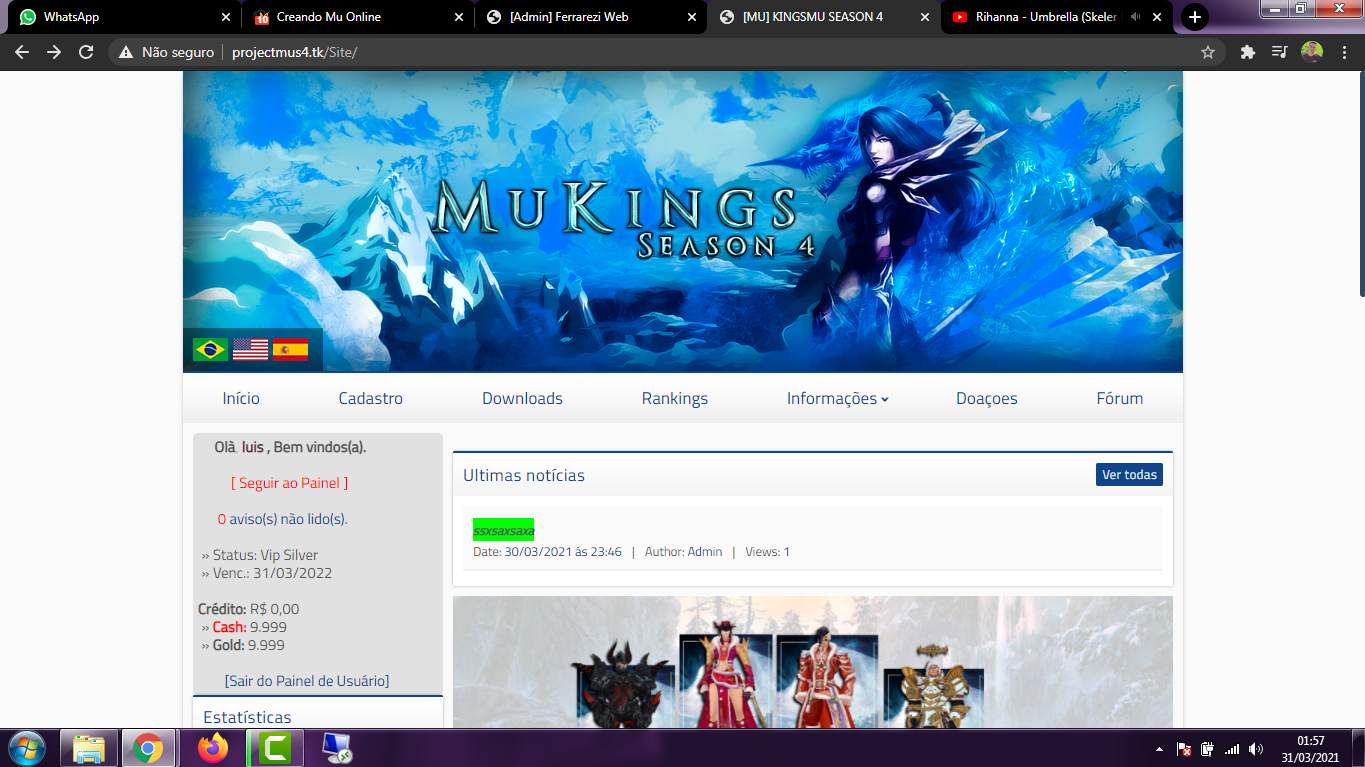Reload the page with refresh icon
The height and width of the screenshot is (767, 1365).
click(86, 52)
